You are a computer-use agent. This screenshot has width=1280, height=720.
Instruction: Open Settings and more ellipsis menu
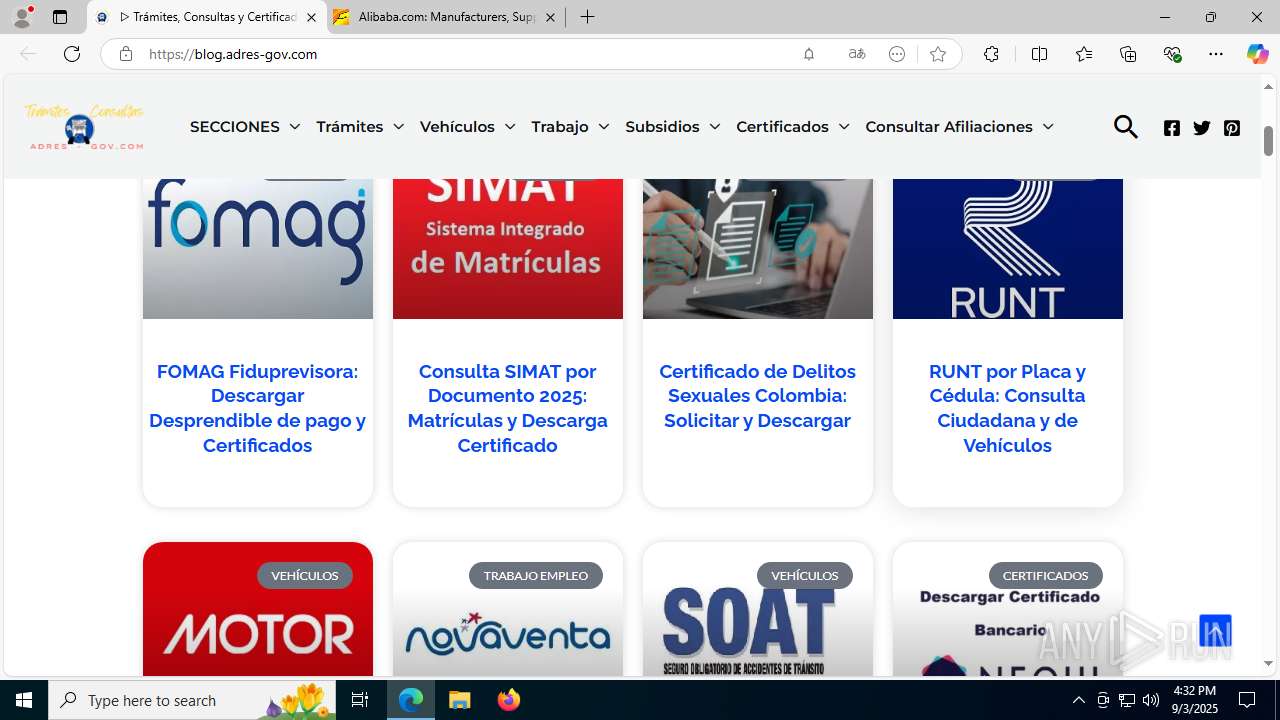(x=1216, y=54)
